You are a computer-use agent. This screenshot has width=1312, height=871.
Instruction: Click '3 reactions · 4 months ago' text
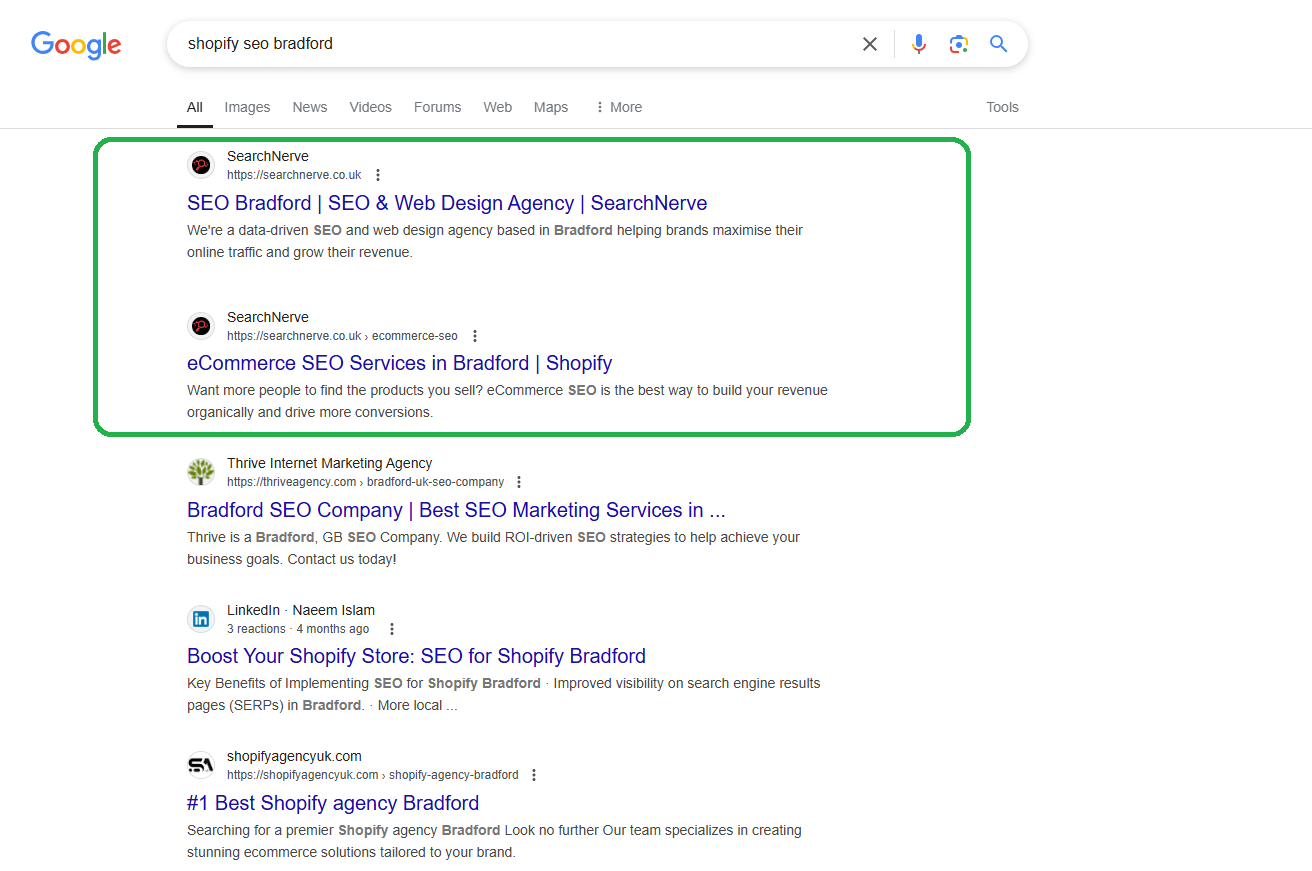[x=298, y=629]
